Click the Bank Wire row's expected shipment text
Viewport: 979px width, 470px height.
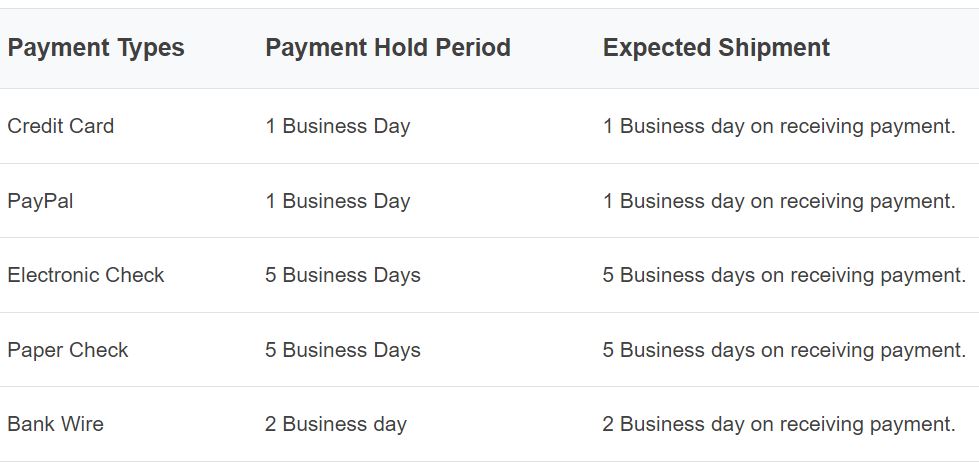click(x=779, y=424)
